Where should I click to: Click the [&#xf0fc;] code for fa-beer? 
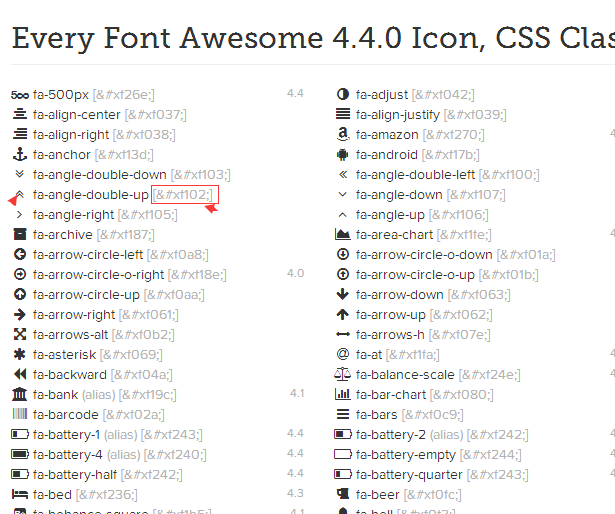433,495
